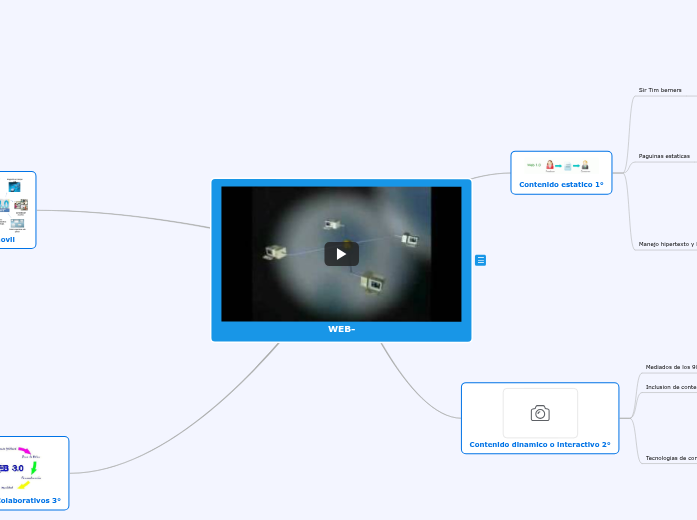This screenshot has width=697, height=520.
Task: Select the partially visible "ovil" node label
Action: tap(8, 240)
